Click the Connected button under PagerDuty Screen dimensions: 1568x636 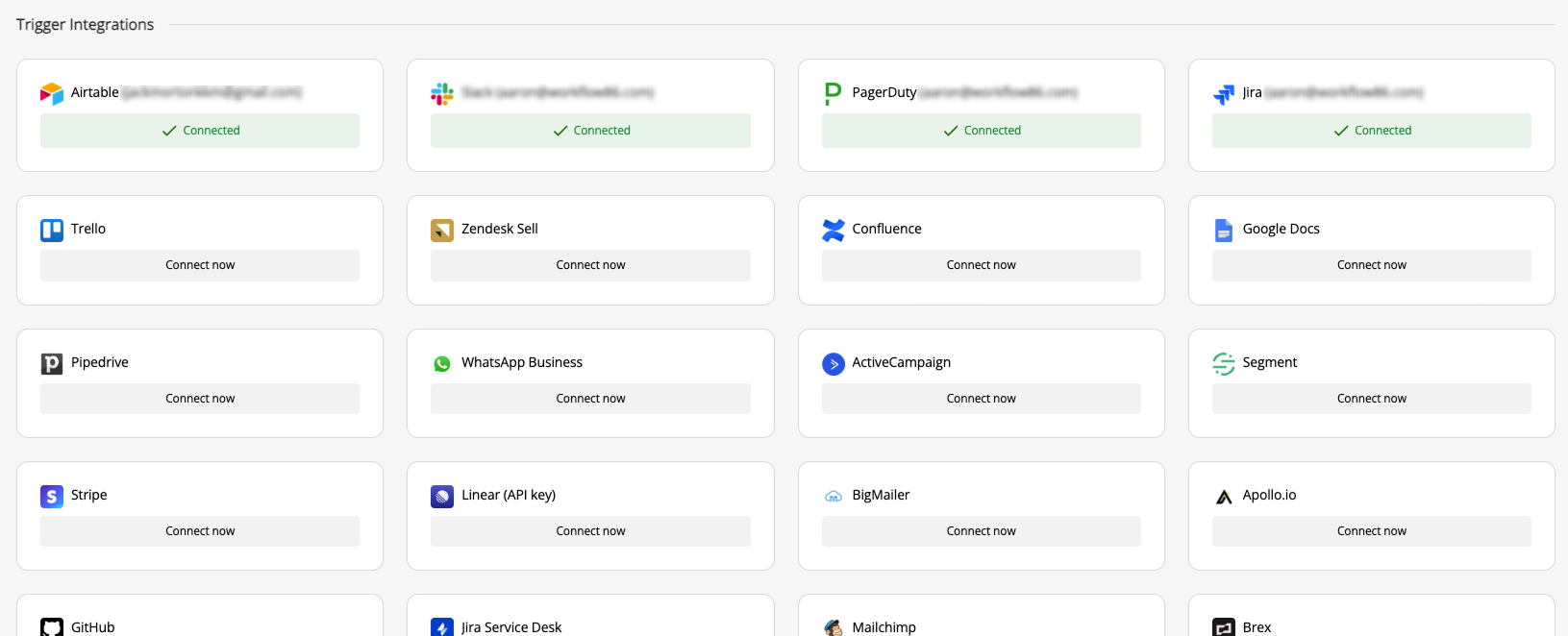[x=981, y=131]
